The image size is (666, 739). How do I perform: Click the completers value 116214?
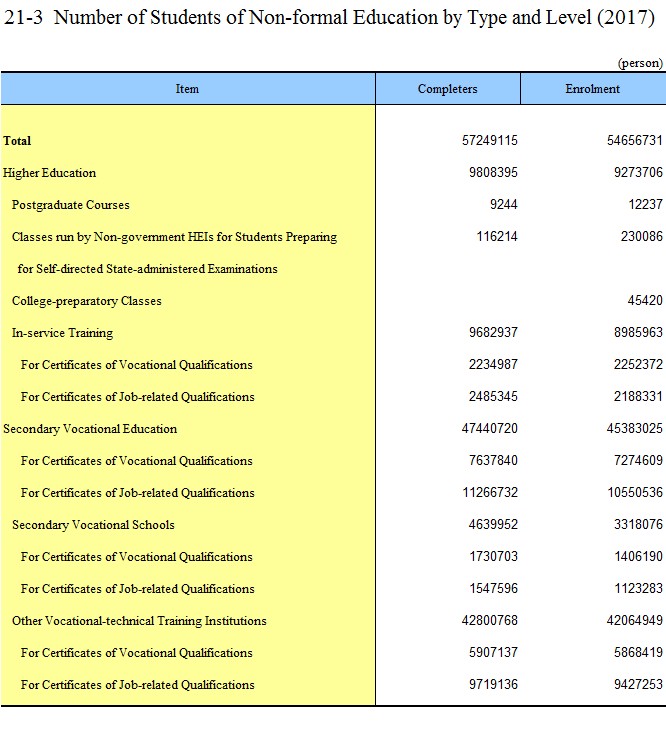[x=497, y=237]
